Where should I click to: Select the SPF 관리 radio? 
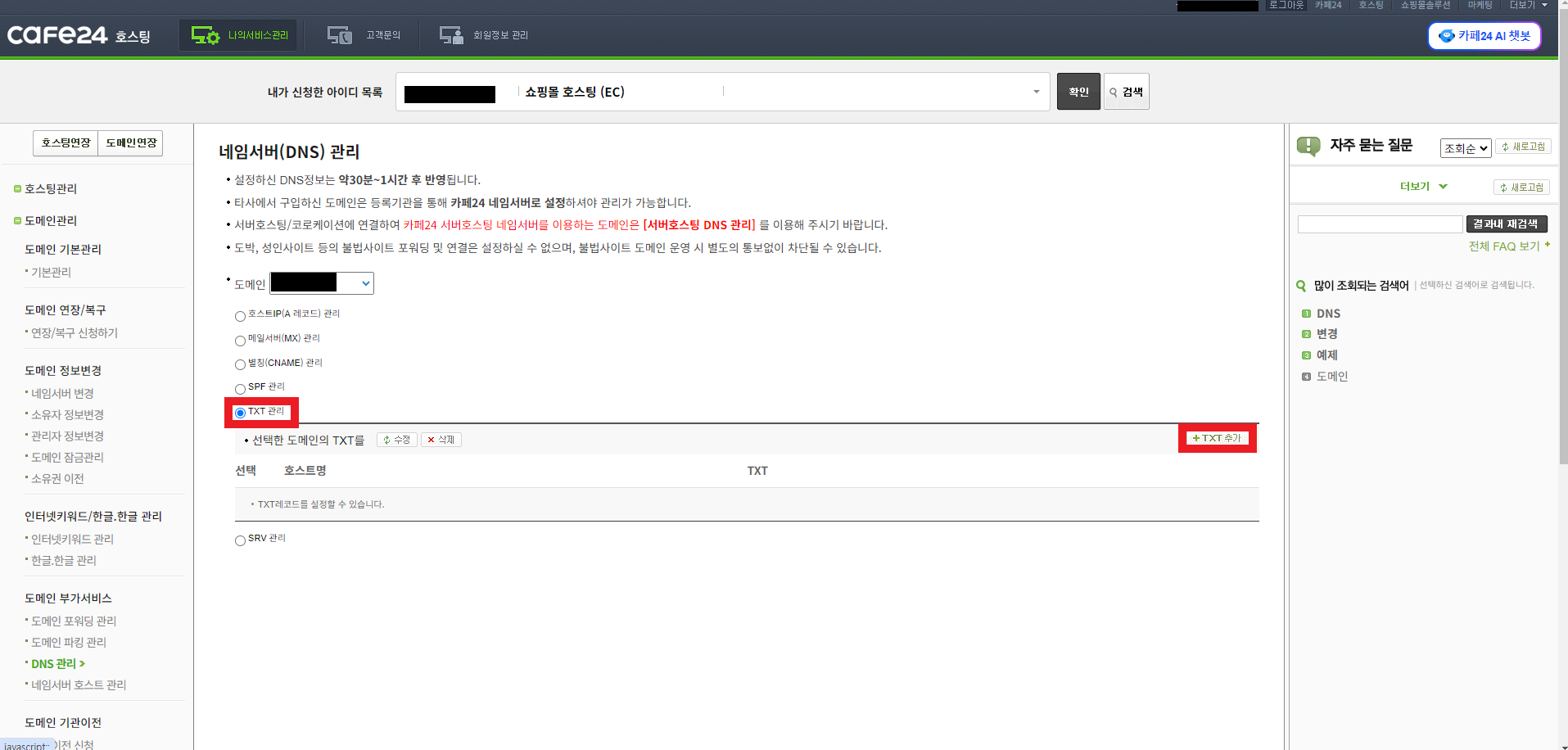pos(240,389)
